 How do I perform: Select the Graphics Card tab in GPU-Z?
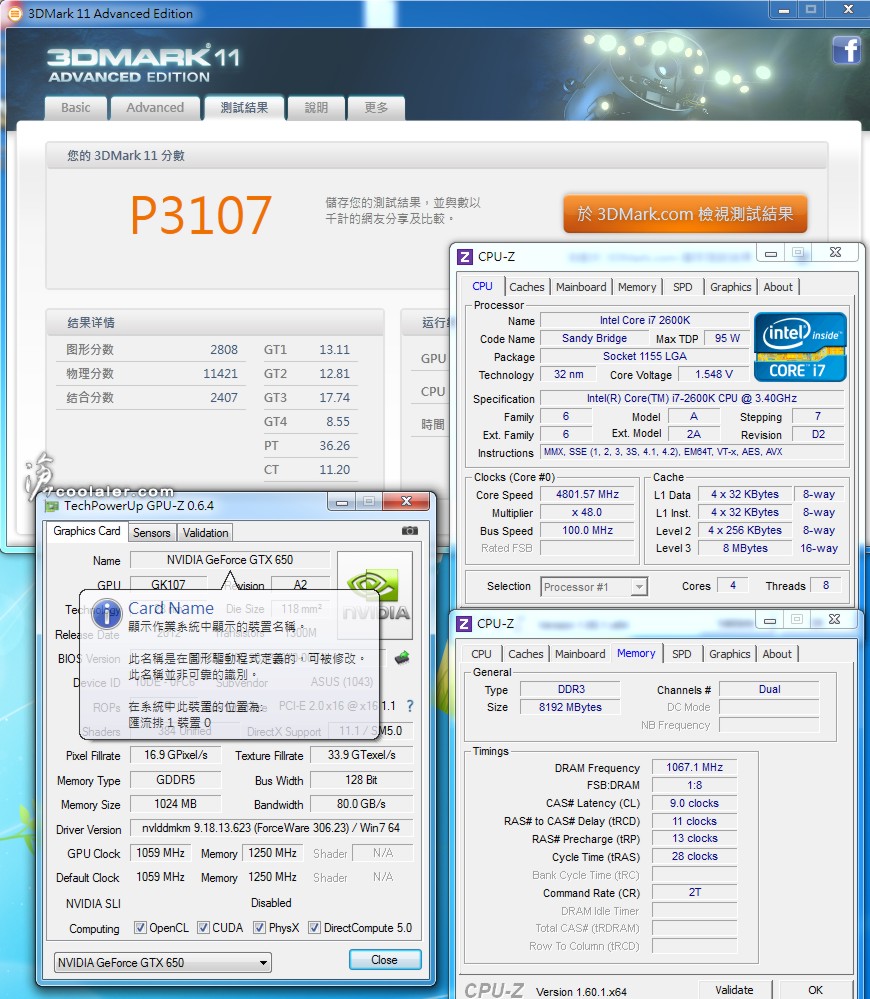[x=87, y=531]
